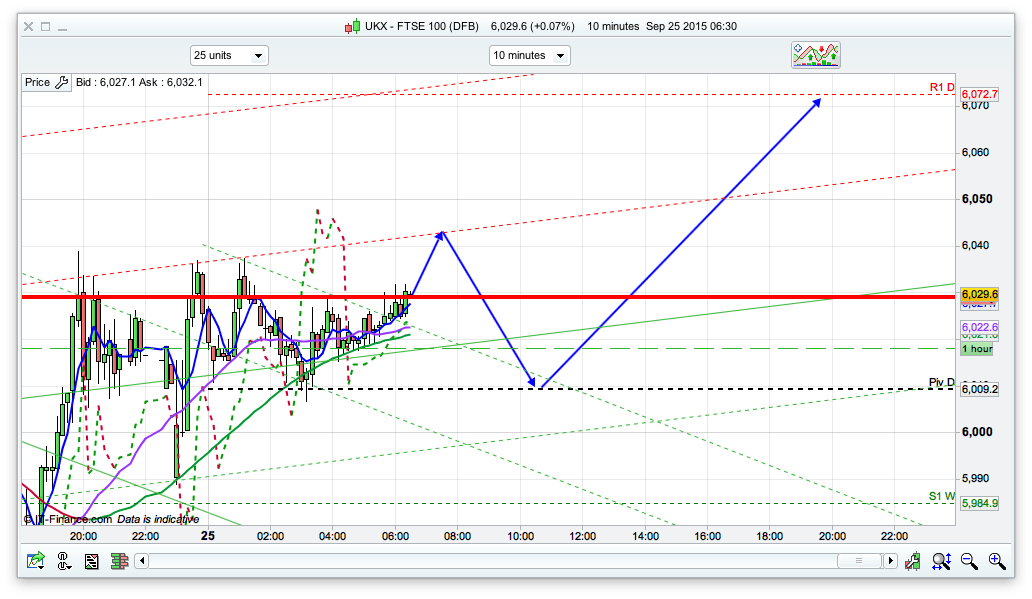Viewport: 1032px width, 599px height.
Task: Click the zoom-fit magnifier with arrows
Action: click(x=941, y=561)
